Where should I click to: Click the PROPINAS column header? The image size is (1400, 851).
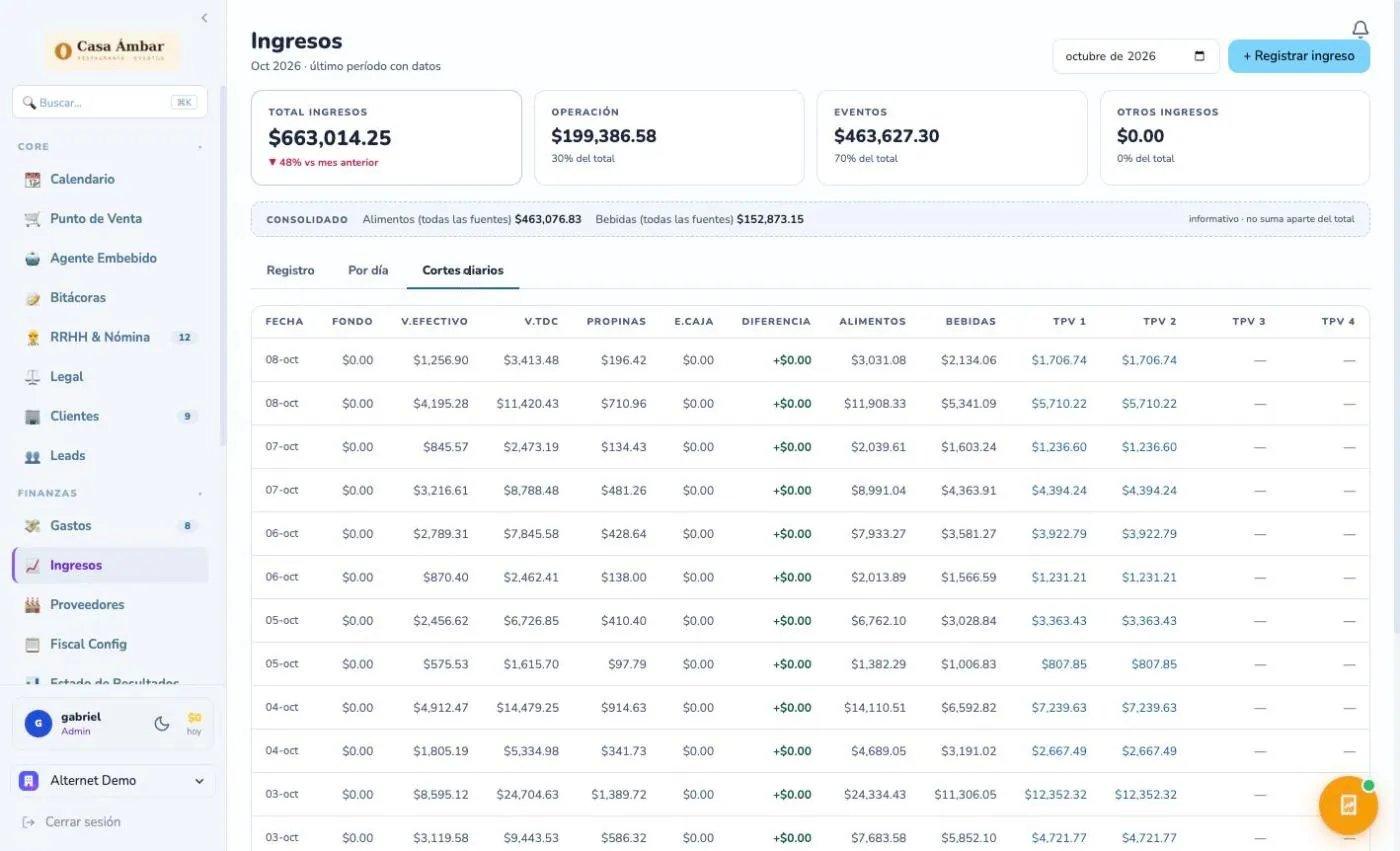tap(616, 322)
